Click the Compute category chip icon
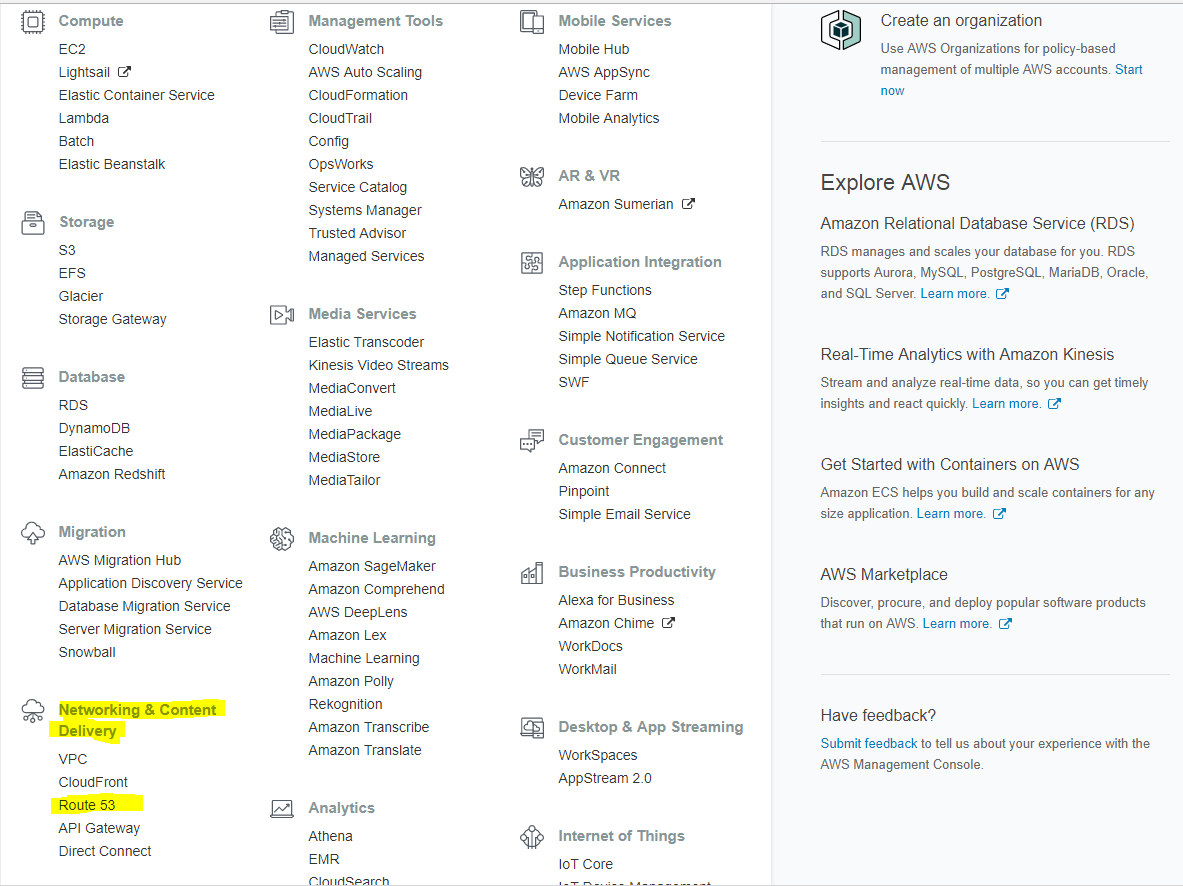This screenshot has width=1183, height=886. tap(32, 22)
